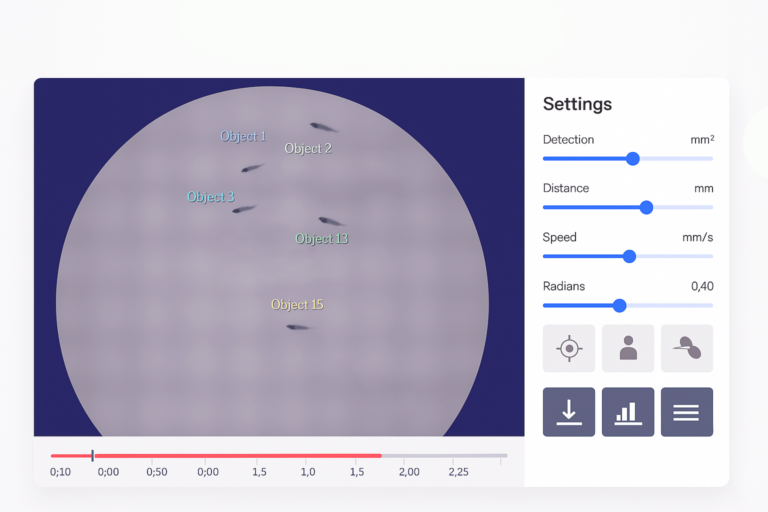This screenshot has height=512, width=768.
Task: Click the fish shape icon button
Action: 687,348
